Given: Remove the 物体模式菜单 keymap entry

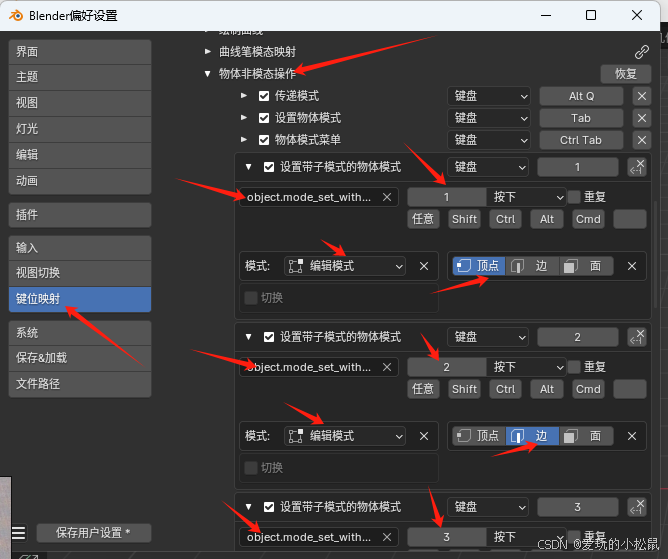Looking at the screenshot, I should click(642, 140).
